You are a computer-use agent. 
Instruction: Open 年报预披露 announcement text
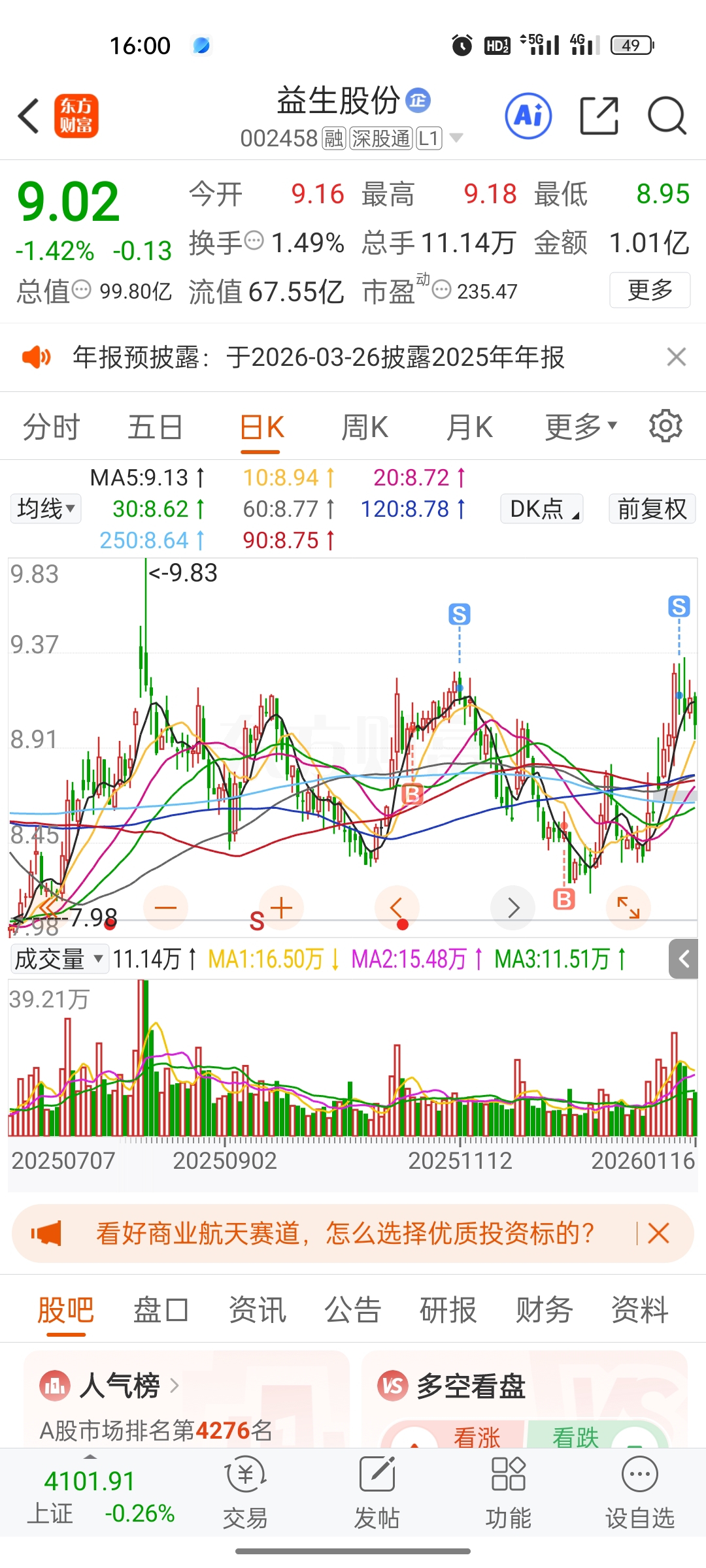point(318,357)
